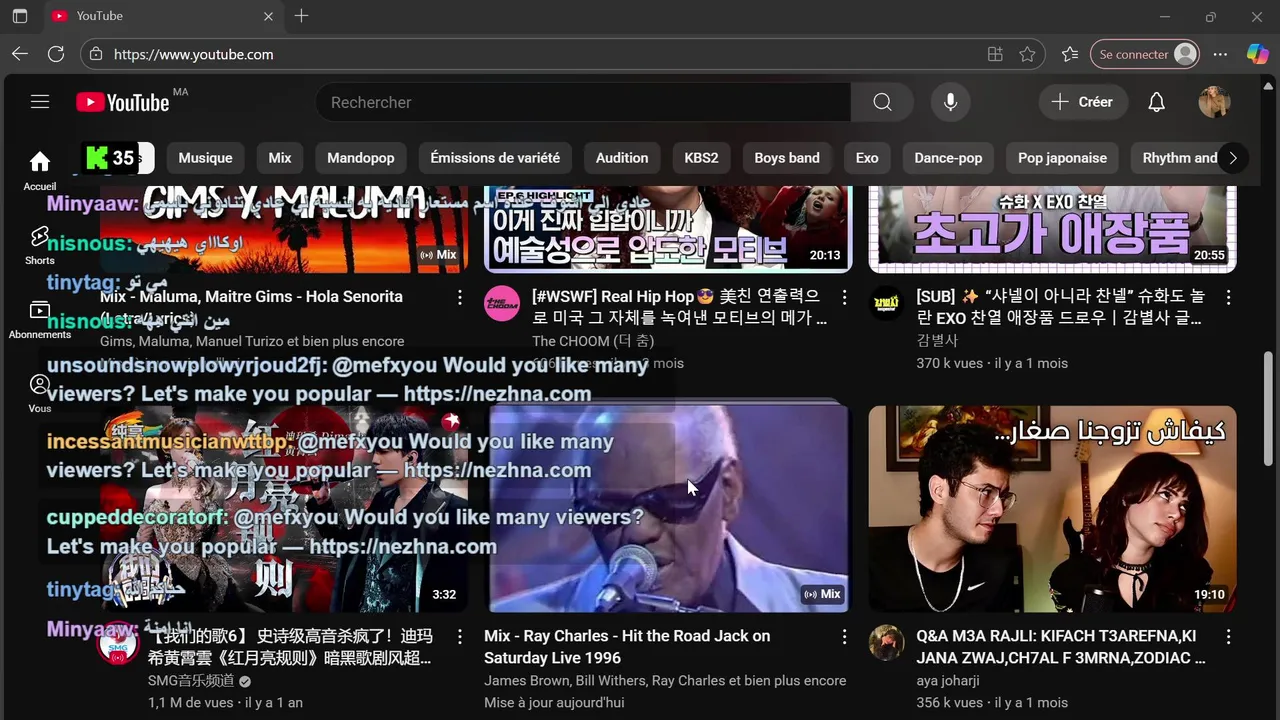Open the tab actions menu icon
This screenshot has width=1280, height=720.
(20, 16)
